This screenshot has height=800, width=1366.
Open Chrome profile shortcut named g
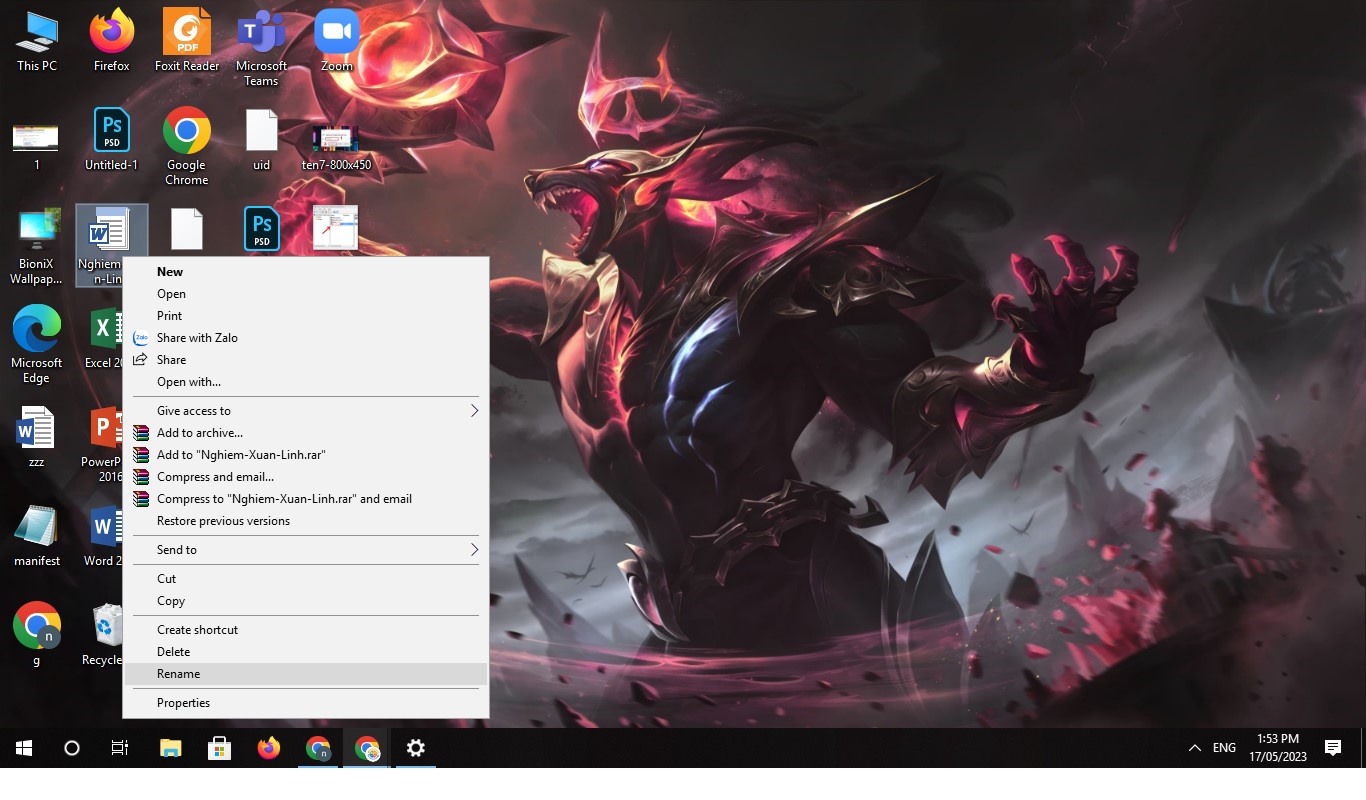(37, 634)
